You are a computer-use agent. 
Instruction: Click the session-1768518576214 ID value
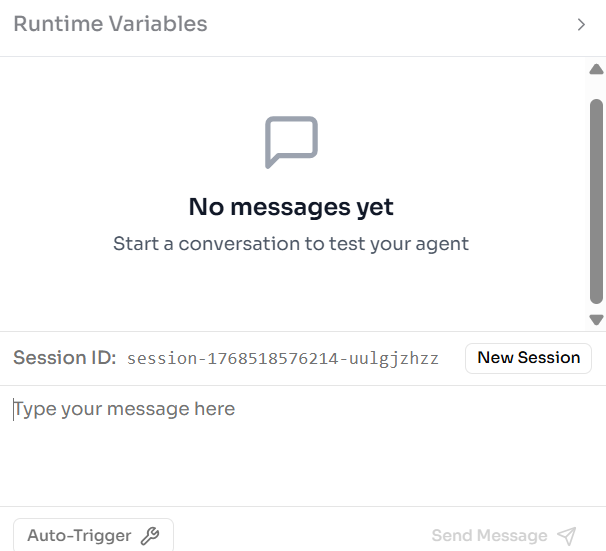pyautogui.click(x=283, y=359)
